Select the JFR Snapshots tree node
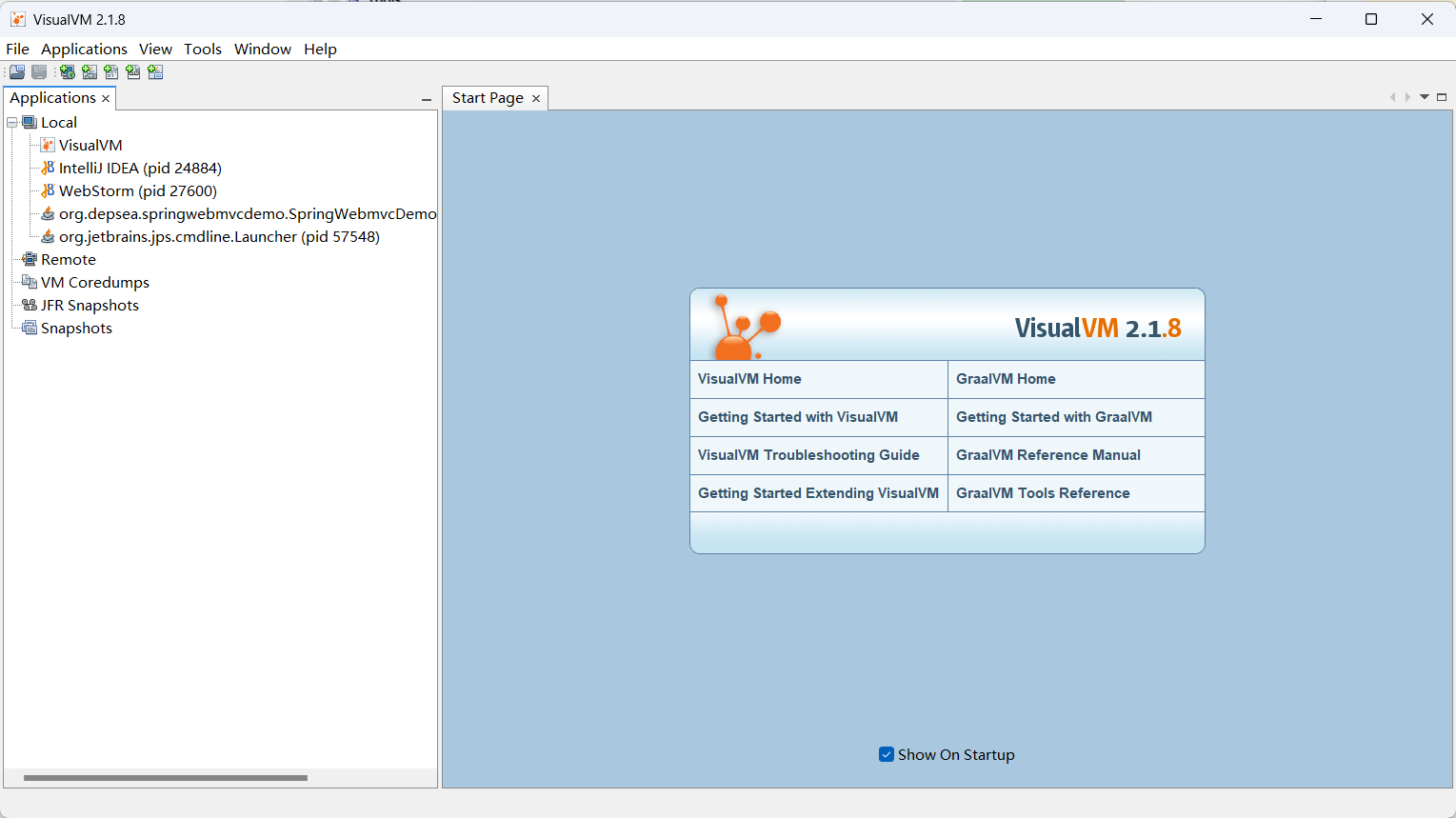The width and height of the screenshot is (1456, 818). click(x=90, y=306)
